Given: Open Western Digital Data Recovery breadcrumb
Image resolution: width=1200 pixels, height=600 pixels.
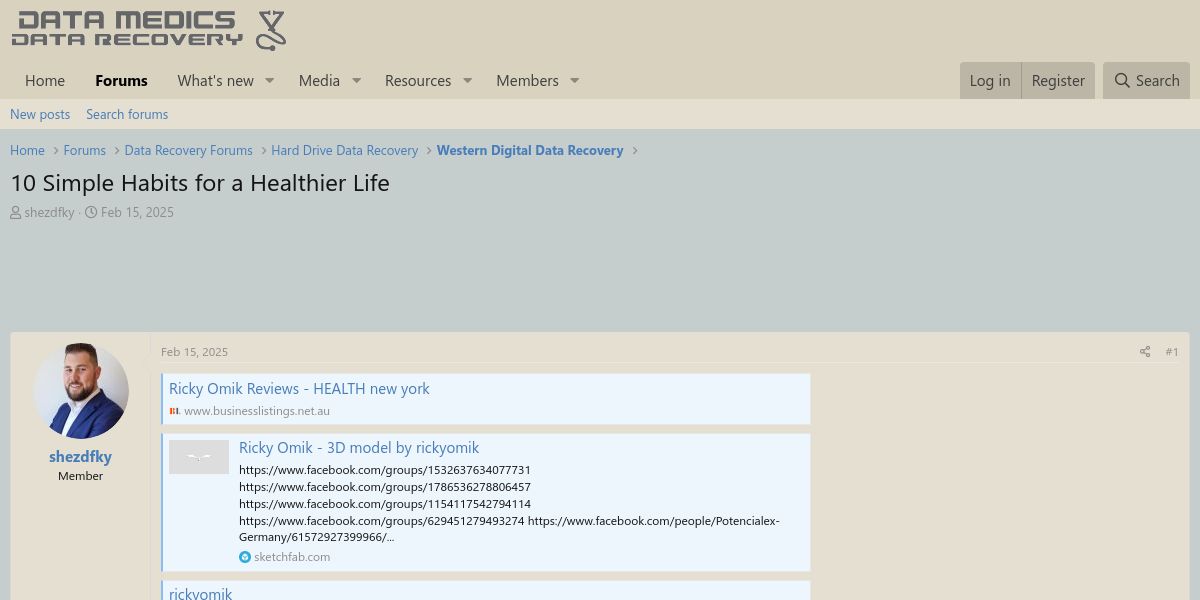Looking at the screenshot, I should tap(530, 150).
